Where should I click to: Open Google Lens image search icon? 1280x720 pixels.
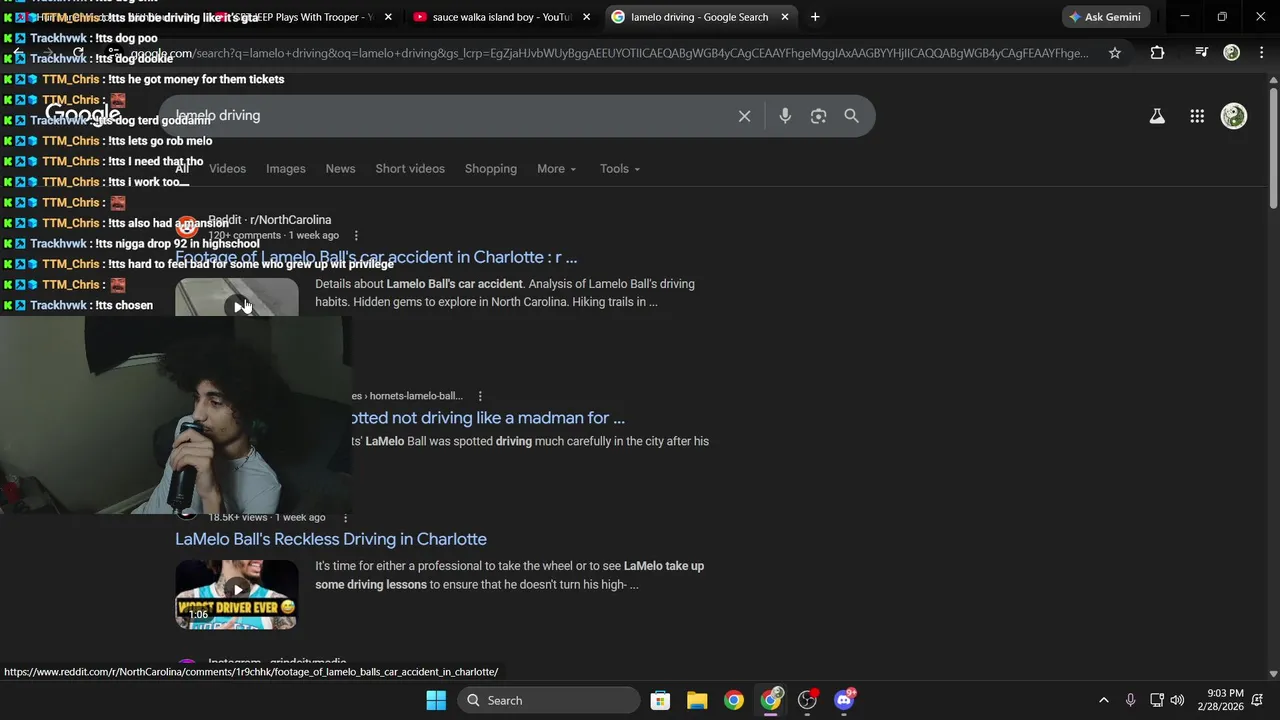(x=818, y=116)
